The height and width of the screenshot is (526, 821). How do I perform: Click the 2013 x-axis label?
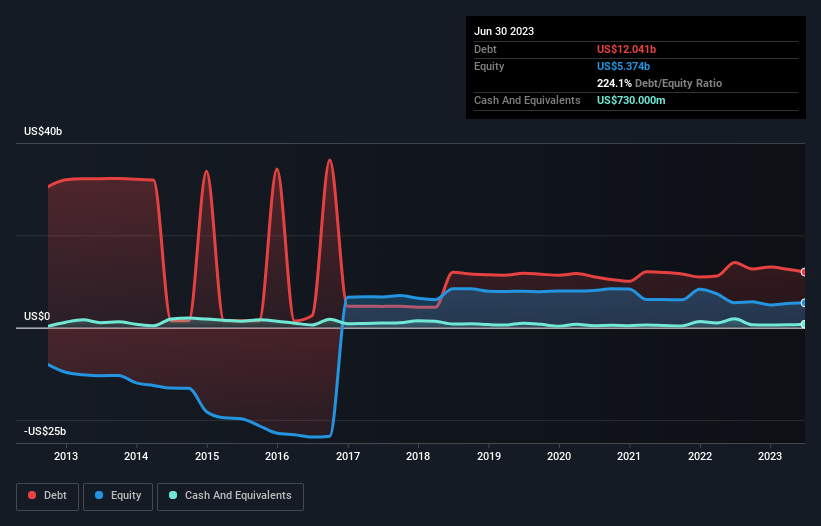pos(66,456)
